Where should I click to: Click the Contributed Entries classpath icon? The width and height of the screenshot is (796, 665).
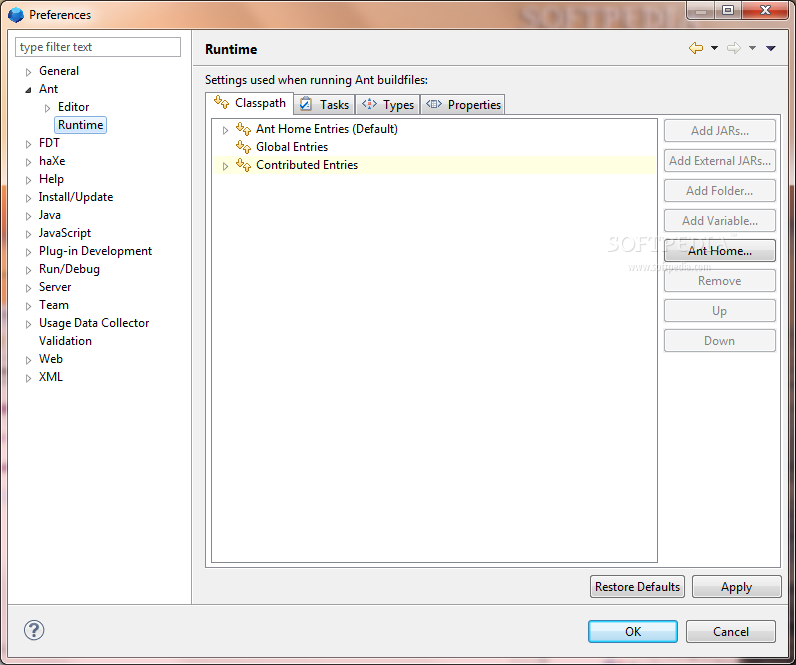pos(244,165)
